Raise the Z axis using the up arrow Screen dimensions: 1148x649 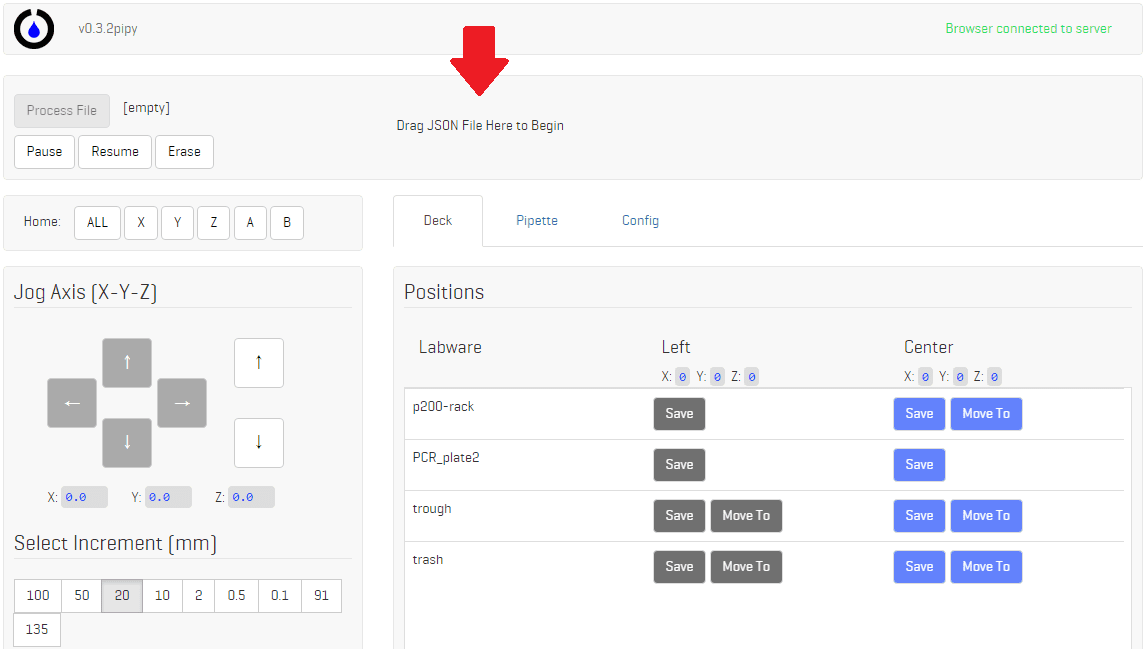[258, 362]
